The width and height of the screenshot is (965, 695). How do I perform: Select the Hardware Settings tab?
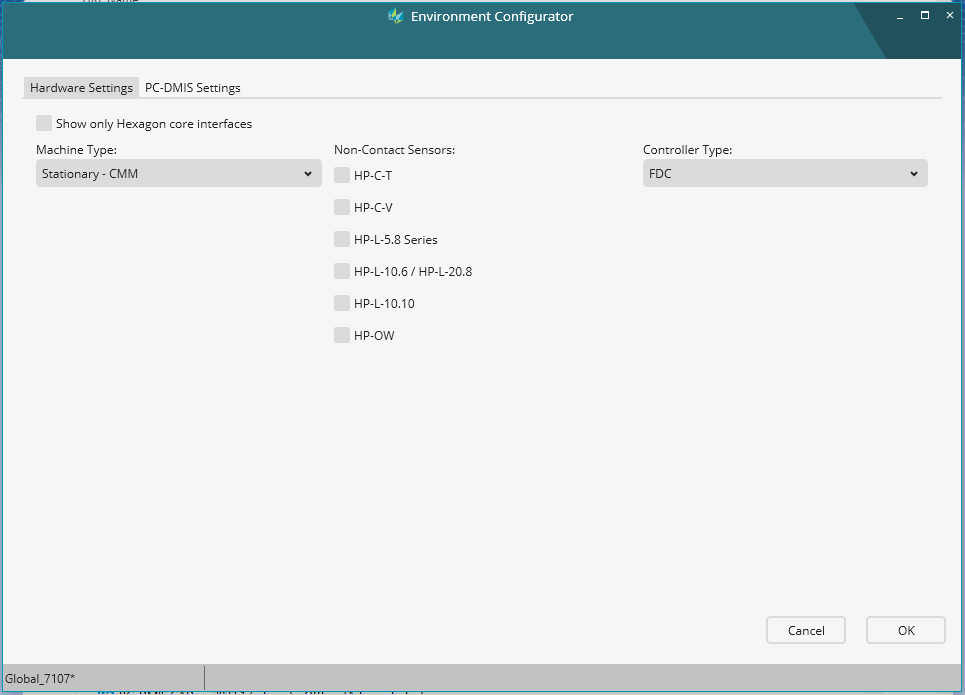(81, 87)
